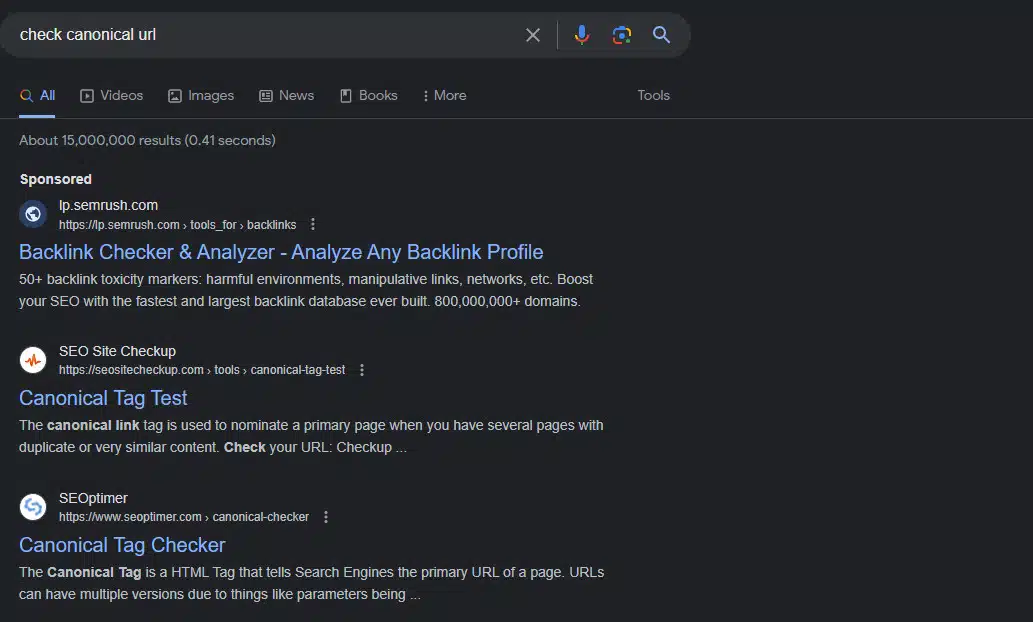Click the Sponsored label
Image resolution: width=1033 pixels, height=622 pixels.
pos(55,179)
